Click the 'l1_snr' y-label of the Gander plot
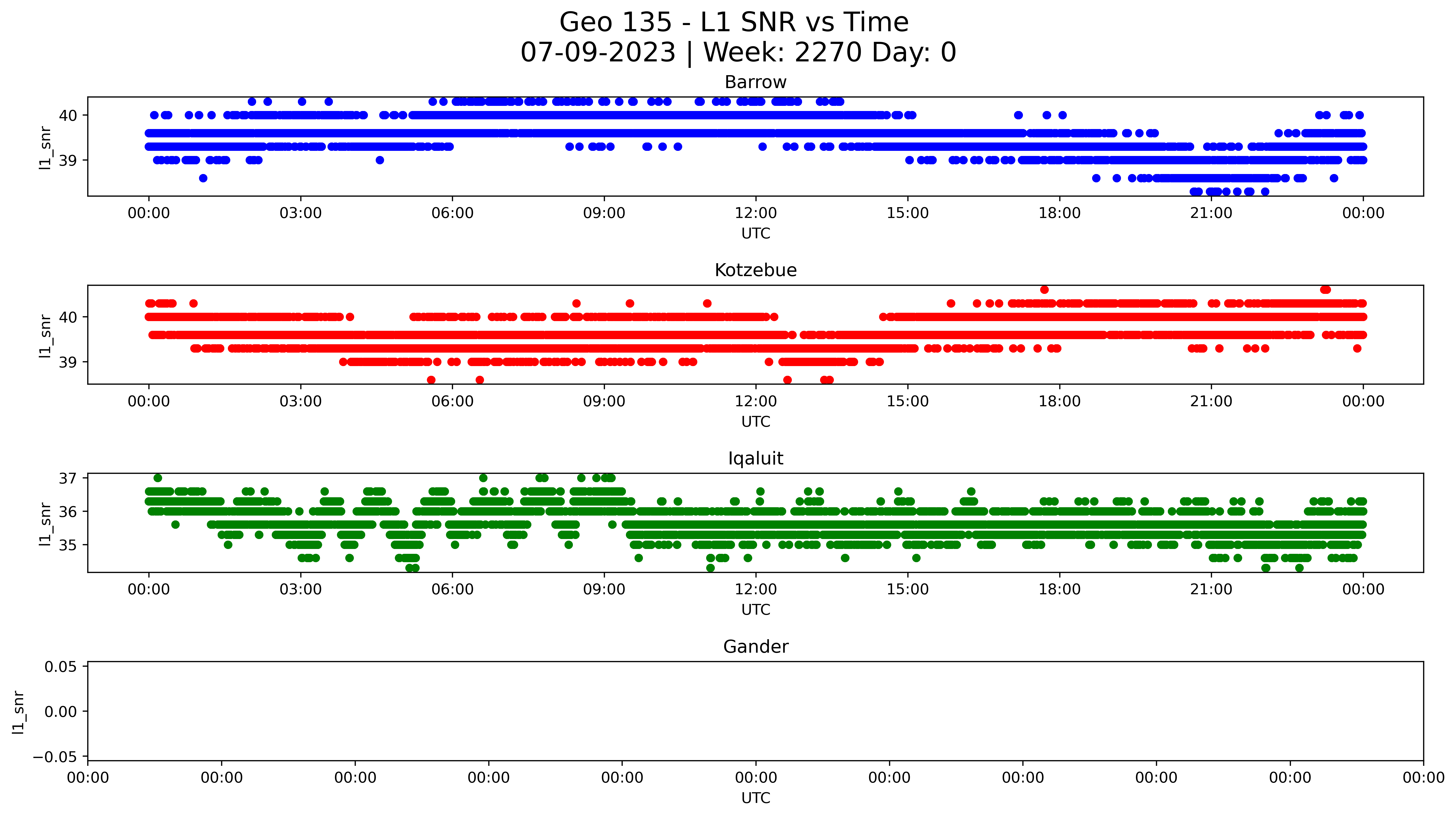 [19, 712]
